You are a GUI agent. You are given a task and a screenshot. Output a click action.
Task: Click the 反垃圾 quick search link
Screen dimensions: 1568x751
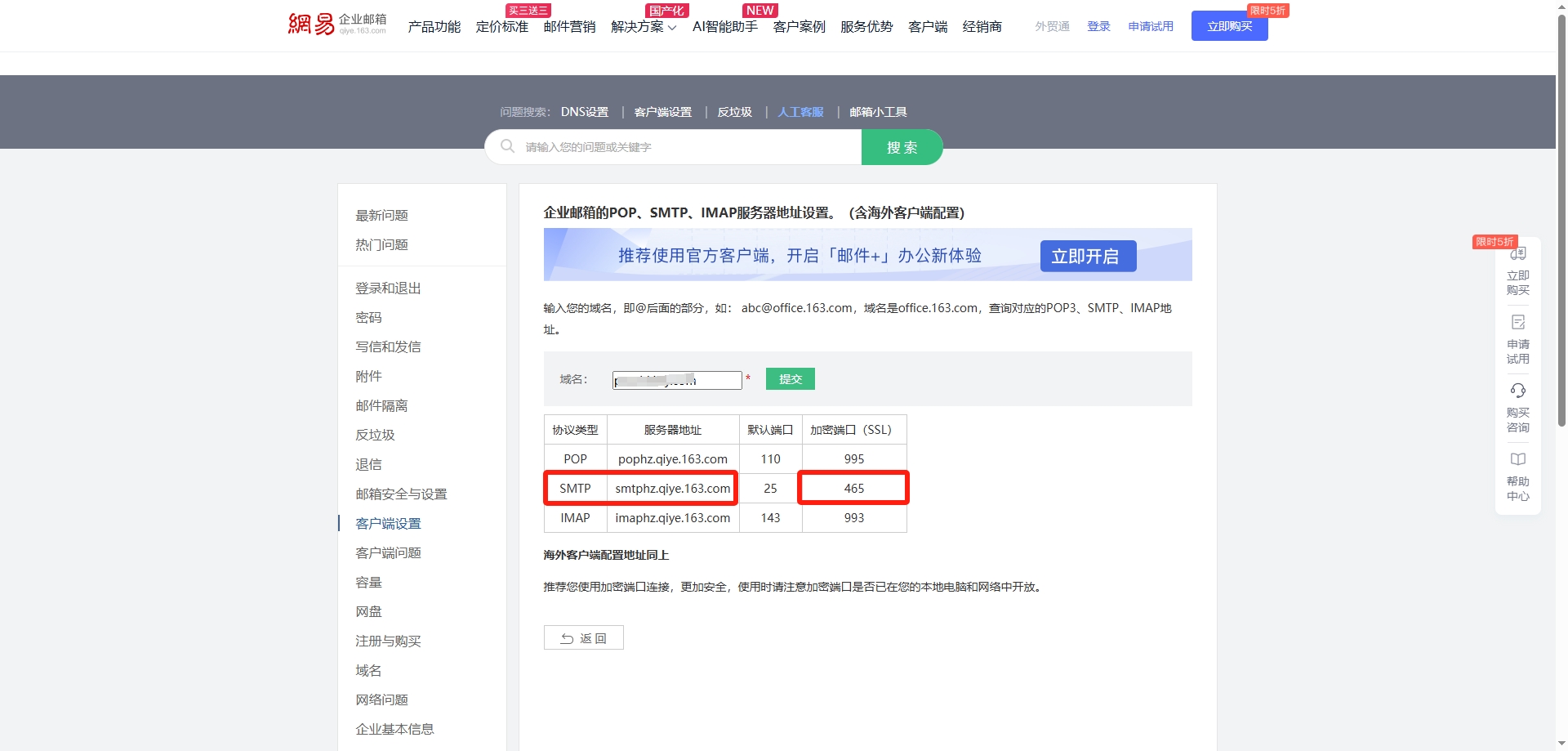tap(735, 112)
